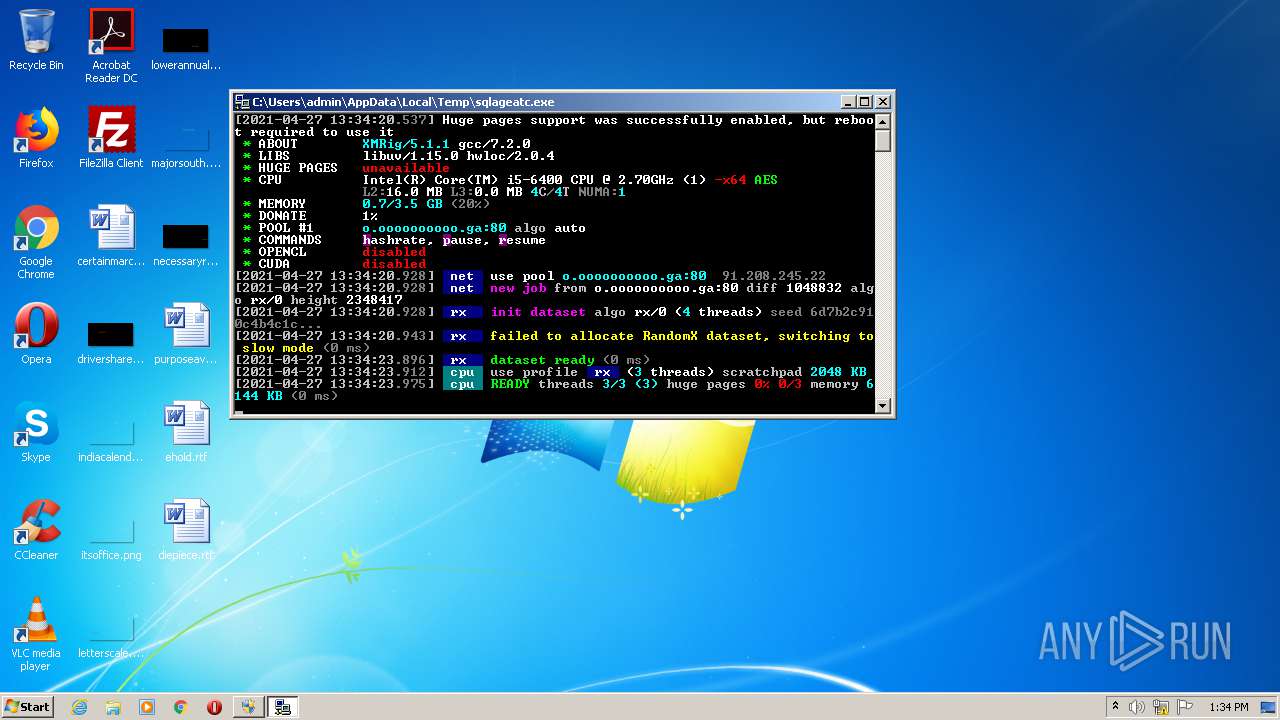Open the Action Center flag icon

click(x=1185, y=707)
